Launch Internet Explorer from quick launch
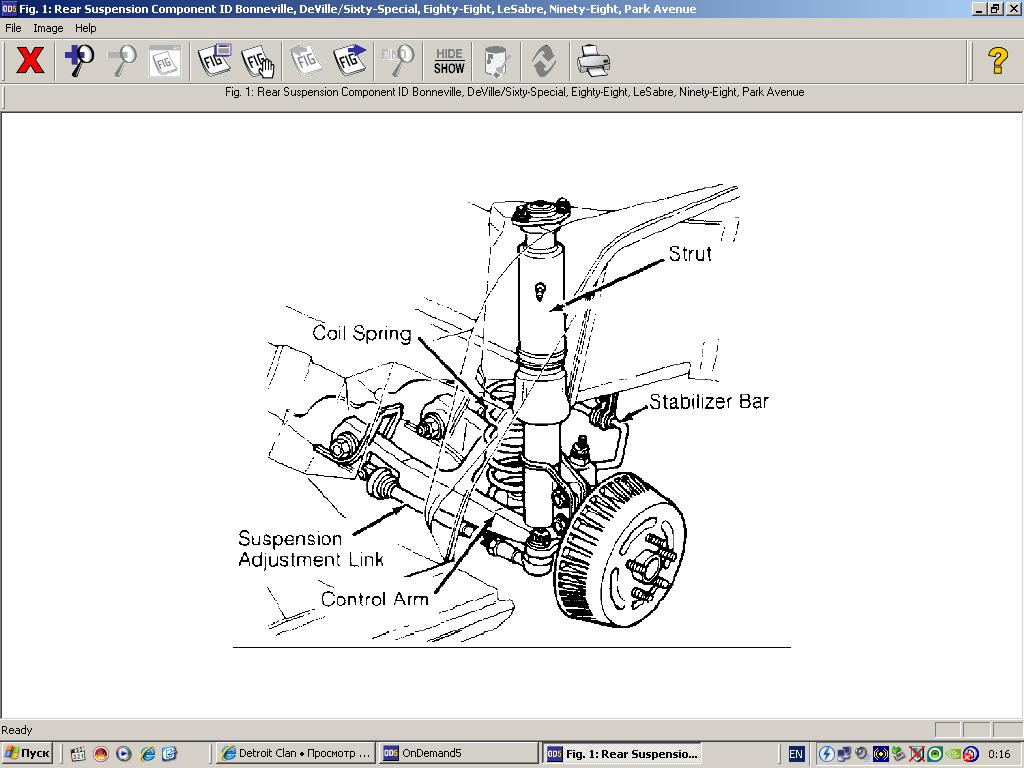The image size is (1024, 768). pos(147,754)
